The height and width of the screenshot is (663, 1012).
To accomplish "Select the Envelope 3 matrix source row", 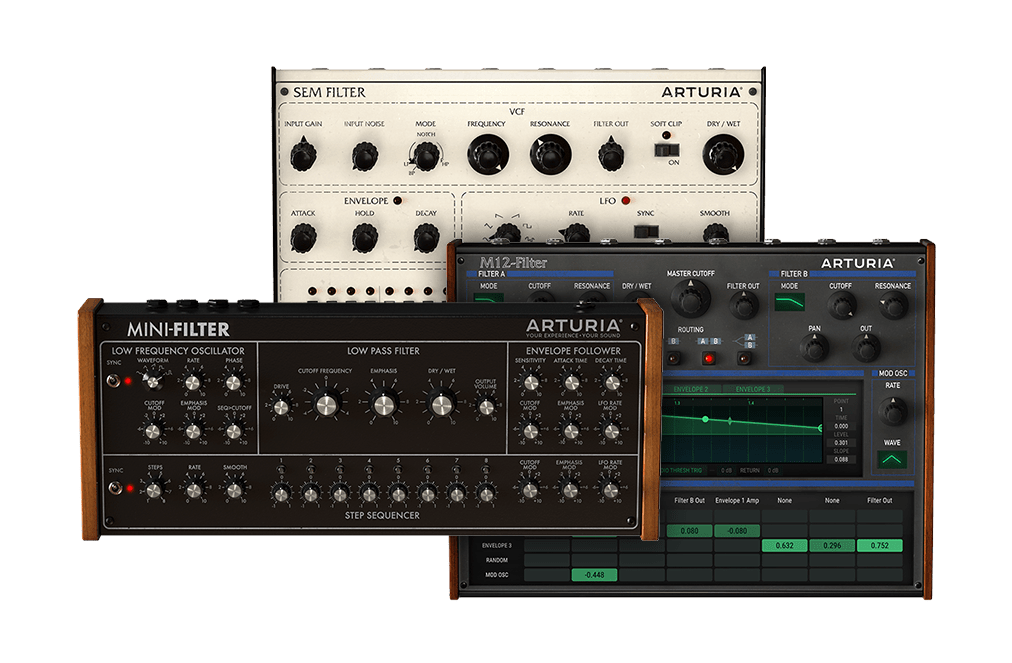I will coord(496,546).
